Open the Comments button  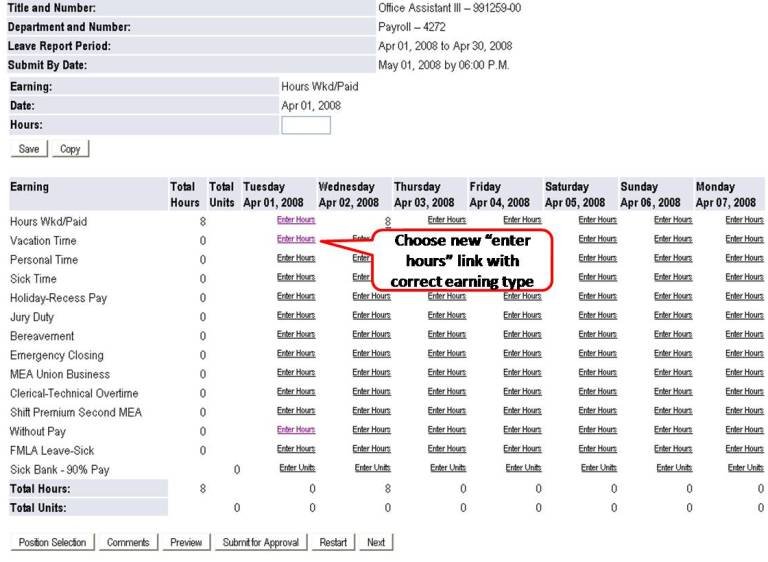click(x=128, y=542)
